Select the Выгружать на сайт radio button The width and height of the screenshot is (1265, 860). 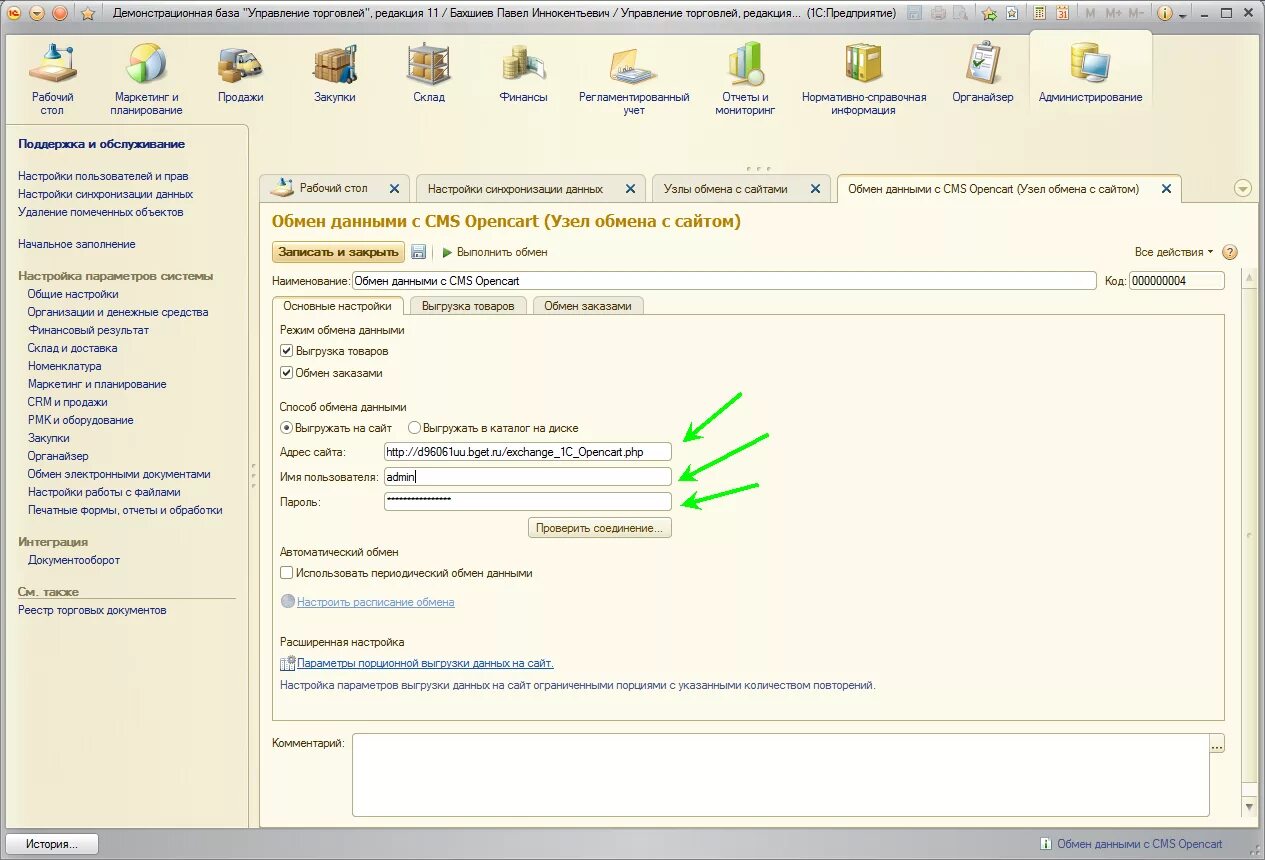287,428
